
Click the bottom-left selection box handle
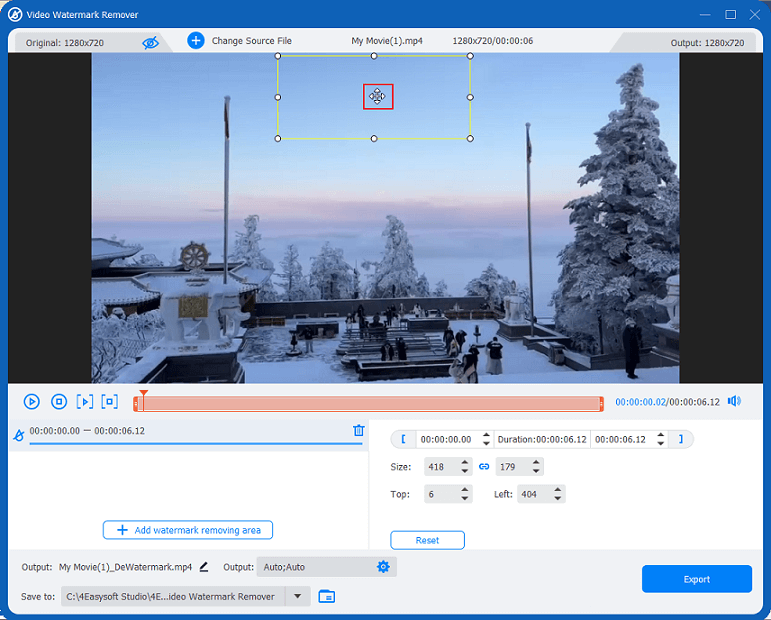[278, 139]
